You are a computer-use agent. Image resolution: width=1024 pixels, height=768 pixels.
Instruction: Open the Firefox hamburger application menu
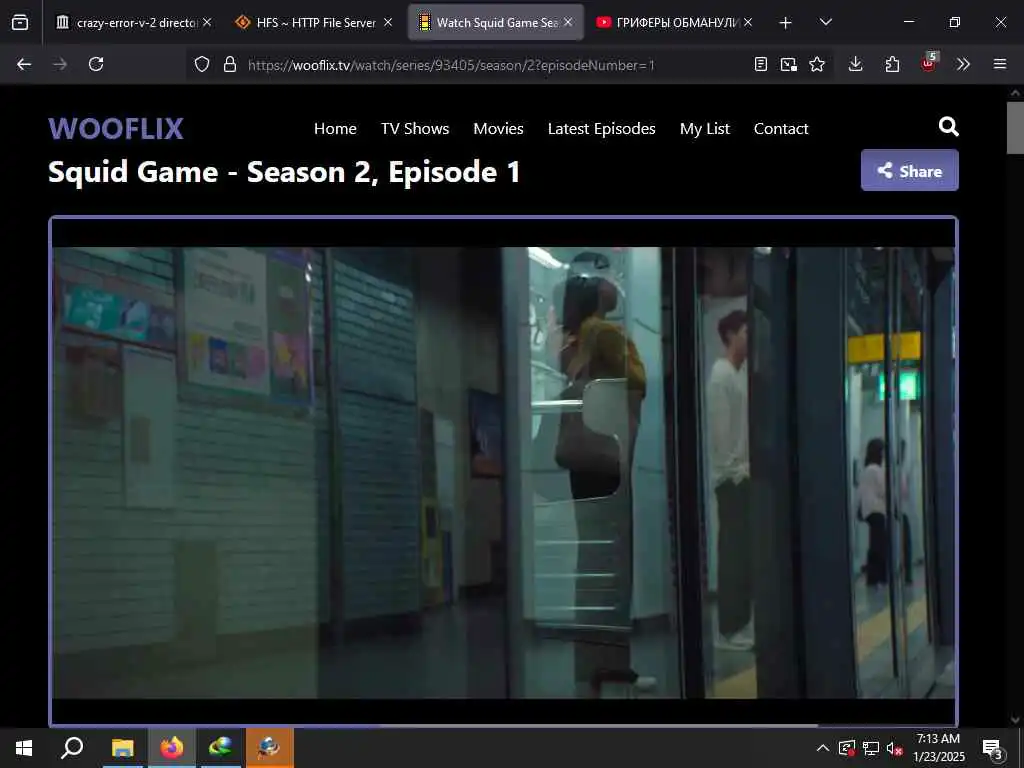tap(1000, 64)
